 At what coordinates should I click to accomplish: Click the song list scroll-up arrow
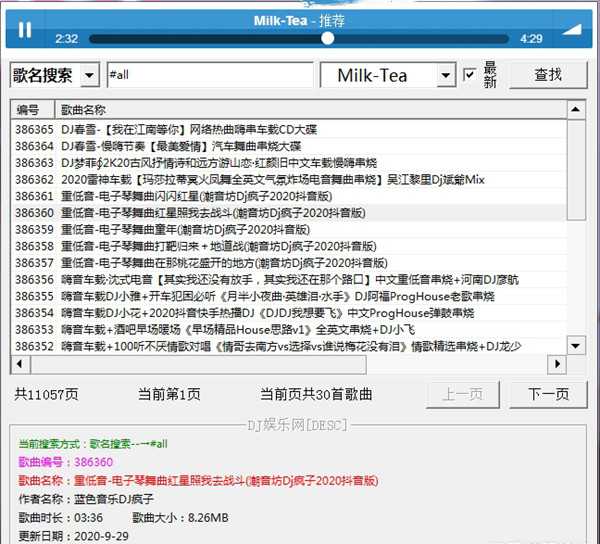coord(577,110)
